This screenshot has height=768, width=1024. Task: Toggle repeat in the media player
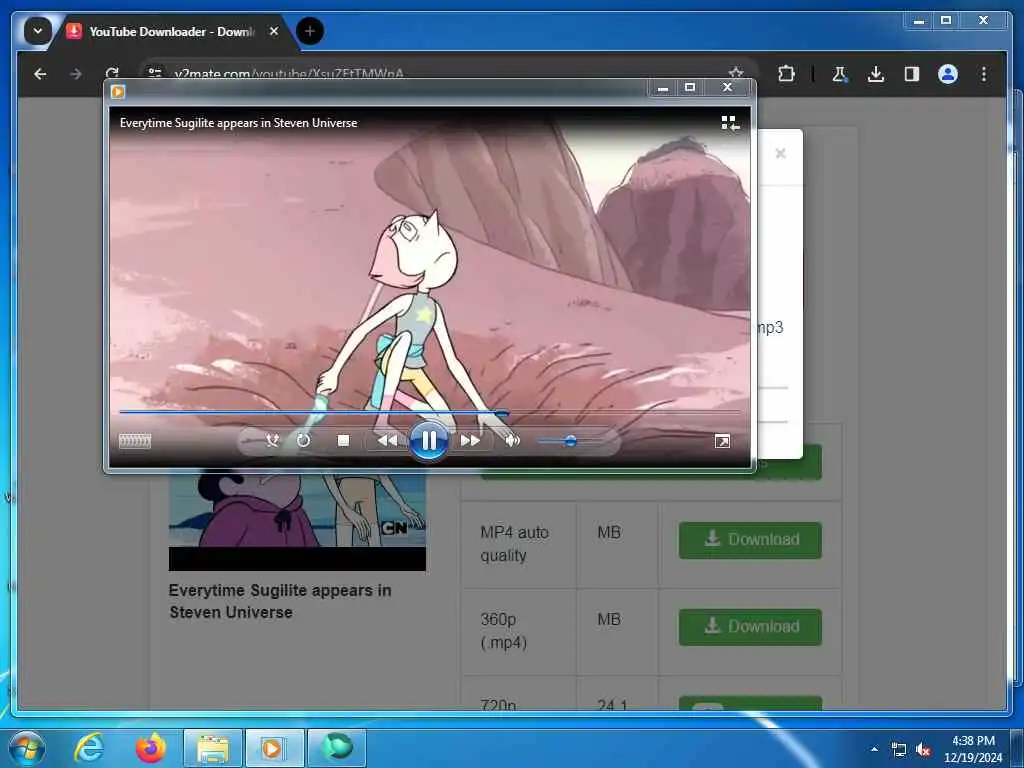pos(304,441)
